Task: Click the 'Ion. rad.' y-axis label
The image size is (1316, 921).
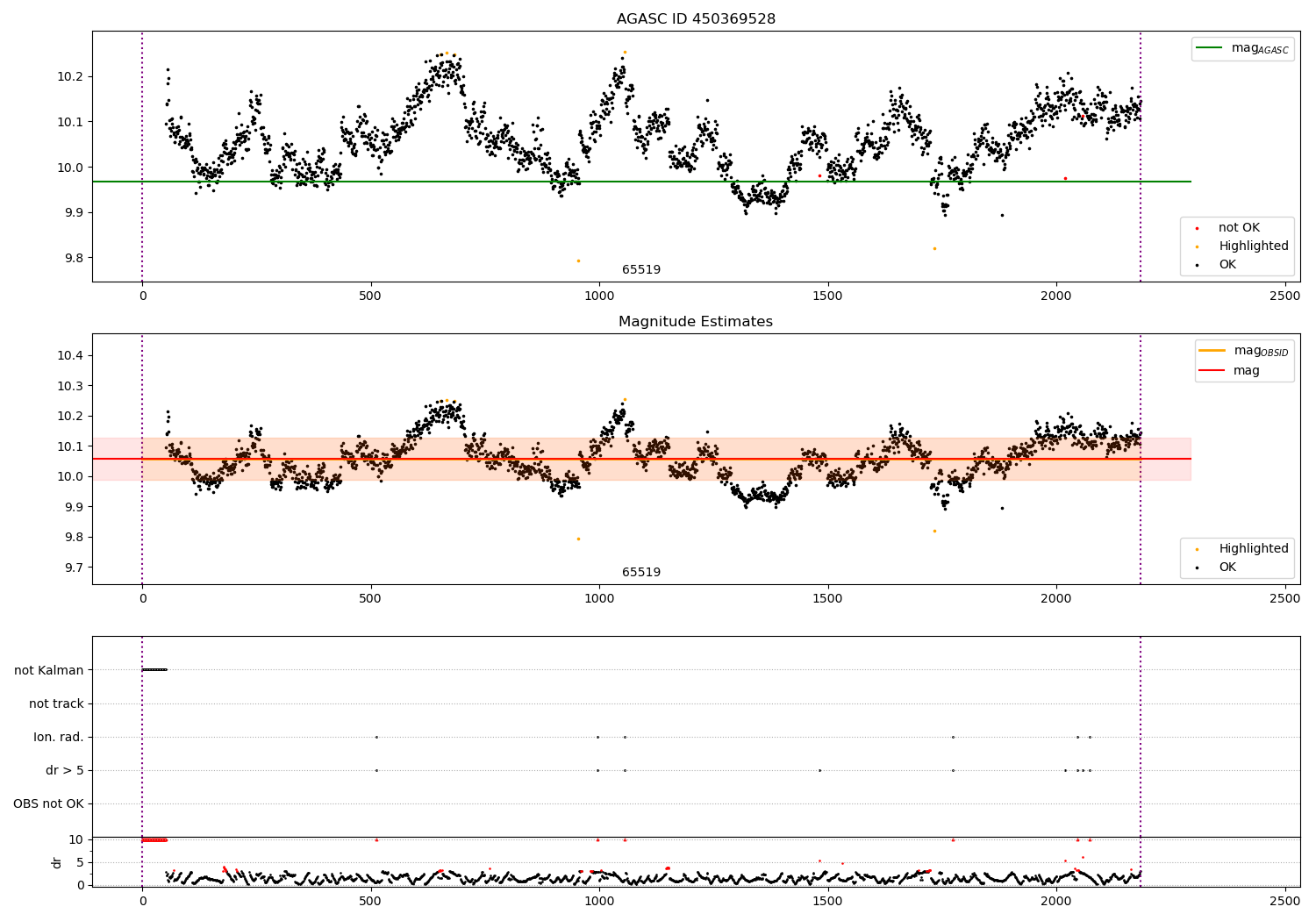Action: tap(59, 737)
